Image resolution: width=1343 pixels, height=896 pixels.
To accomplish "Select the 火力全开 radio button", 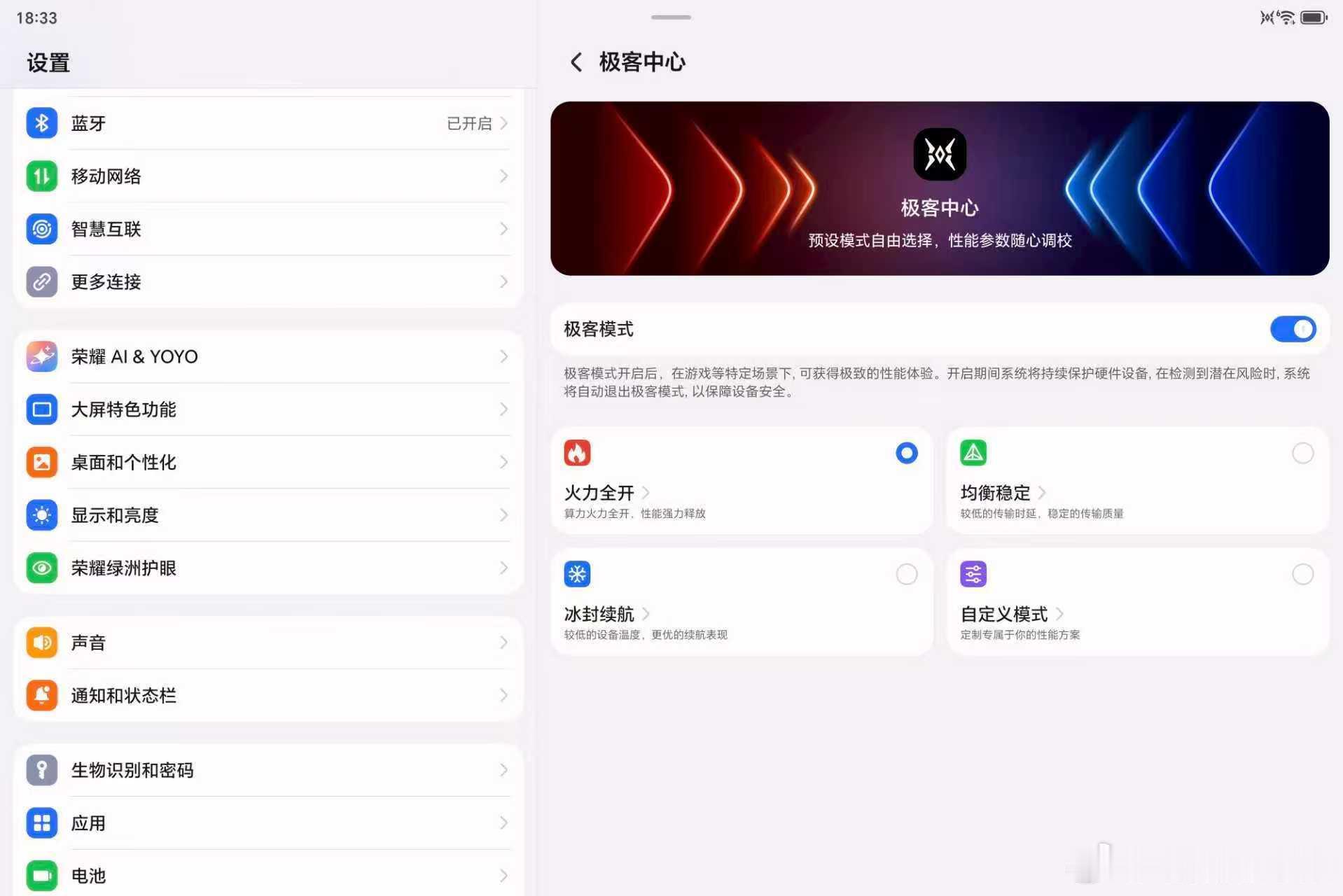I will [907, 453].
